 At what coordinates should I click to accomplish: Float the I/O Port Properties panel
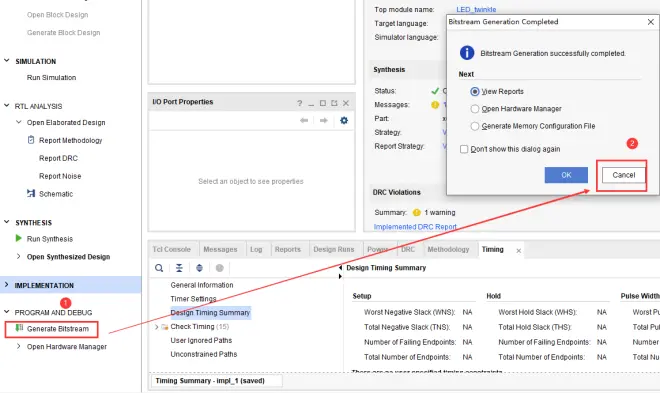(334, 103)
